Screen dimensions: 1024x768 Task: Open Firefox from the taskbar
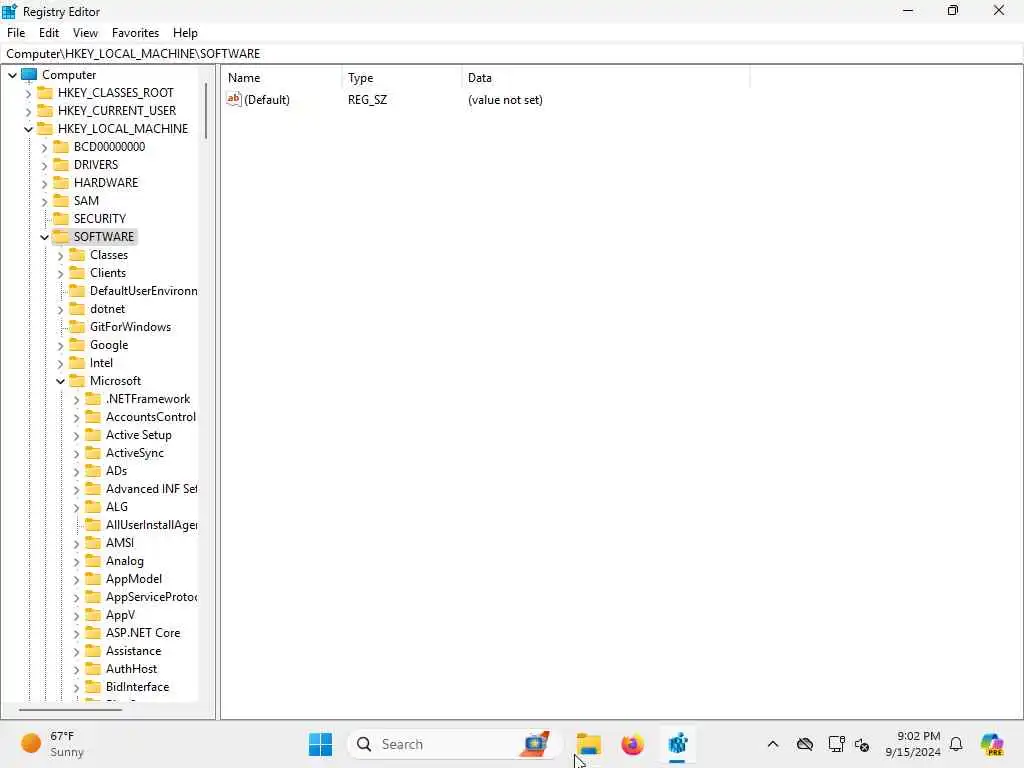coord(632,744)
